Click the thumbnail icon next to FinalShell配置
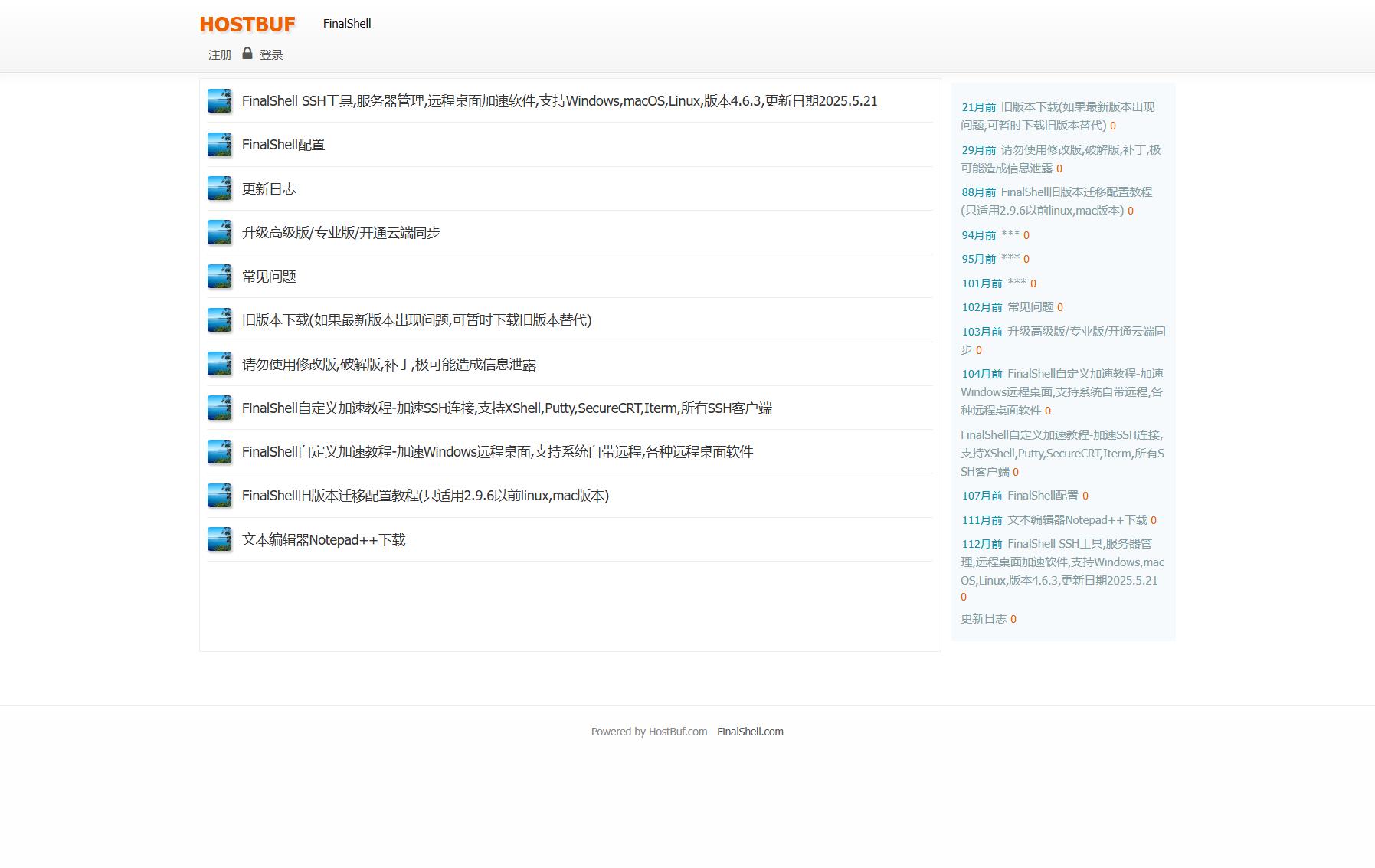Screen dimensions: 1375x868 click(x=220, y=145)
